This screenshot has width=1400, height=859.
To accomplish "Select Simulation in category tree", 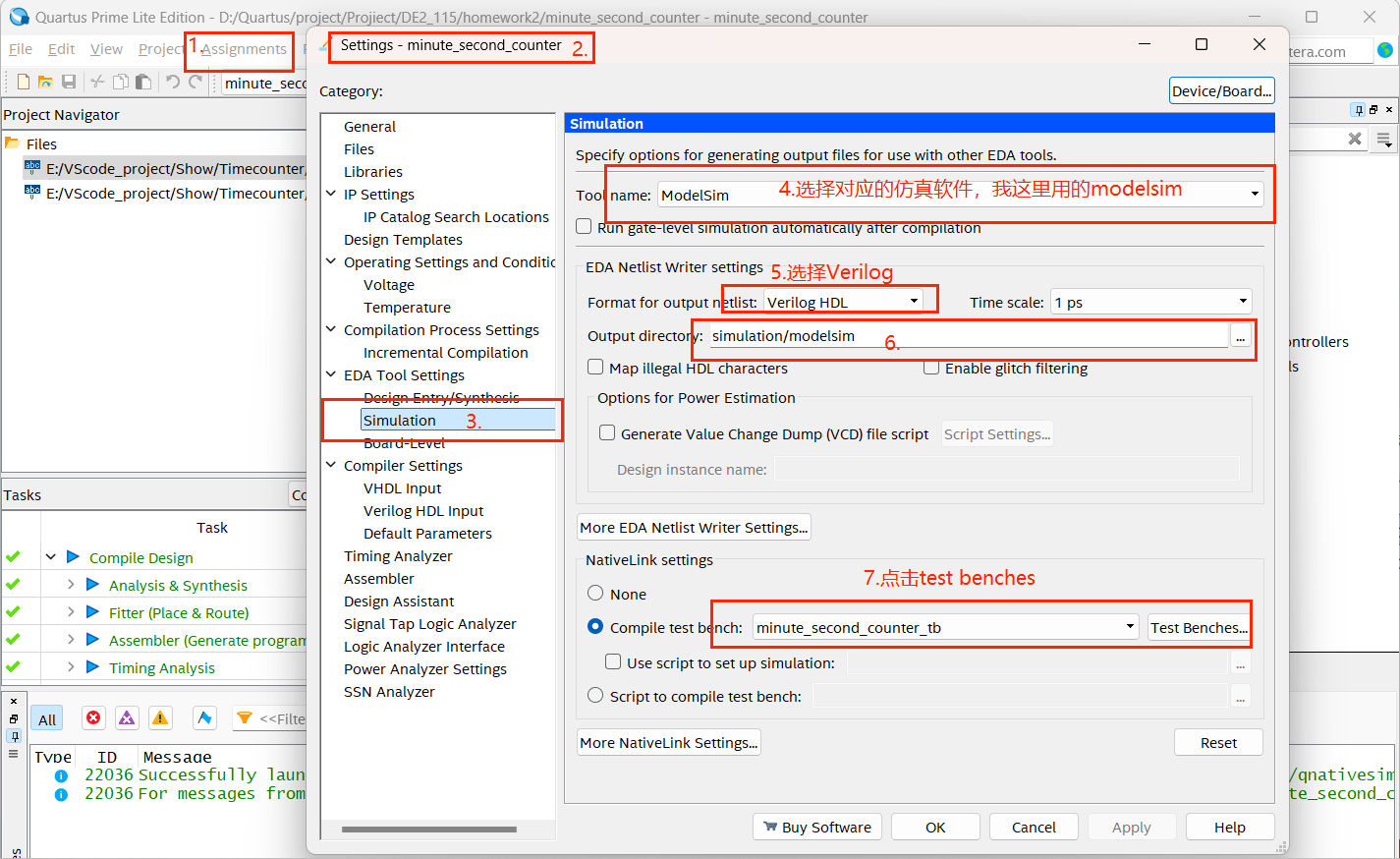I will 400,420.
